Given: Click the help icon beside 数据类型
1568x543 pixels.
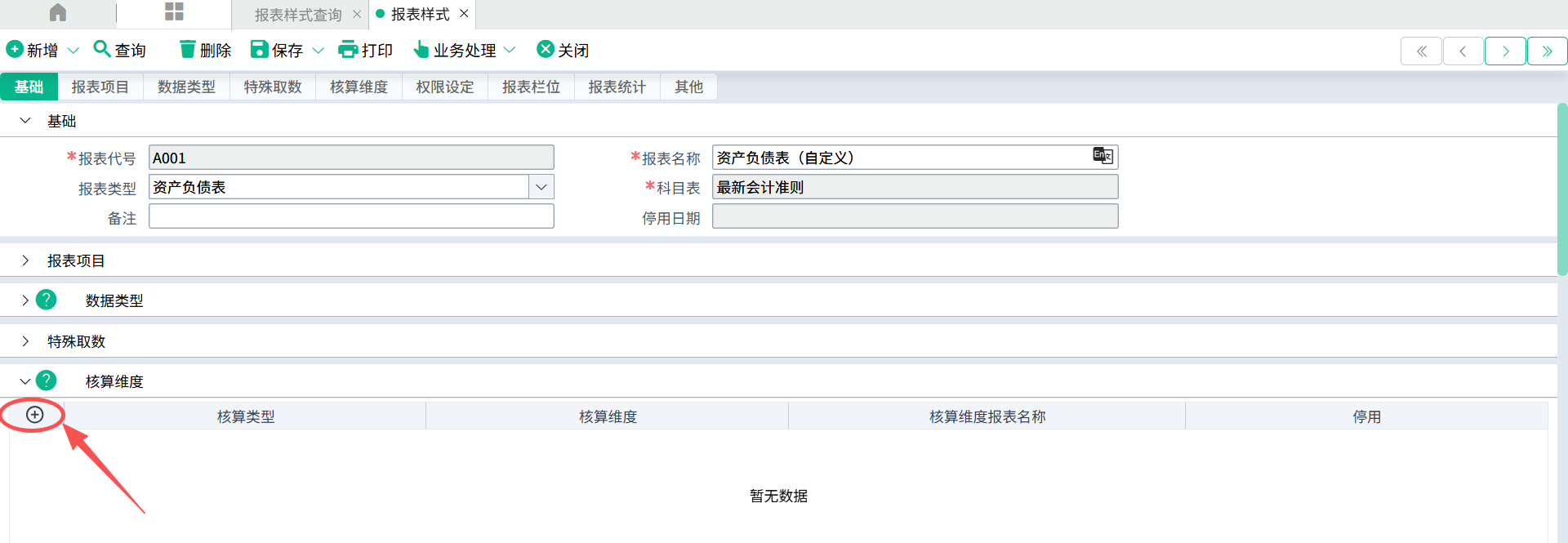Looking at the screenshot, I should point(47,300).
